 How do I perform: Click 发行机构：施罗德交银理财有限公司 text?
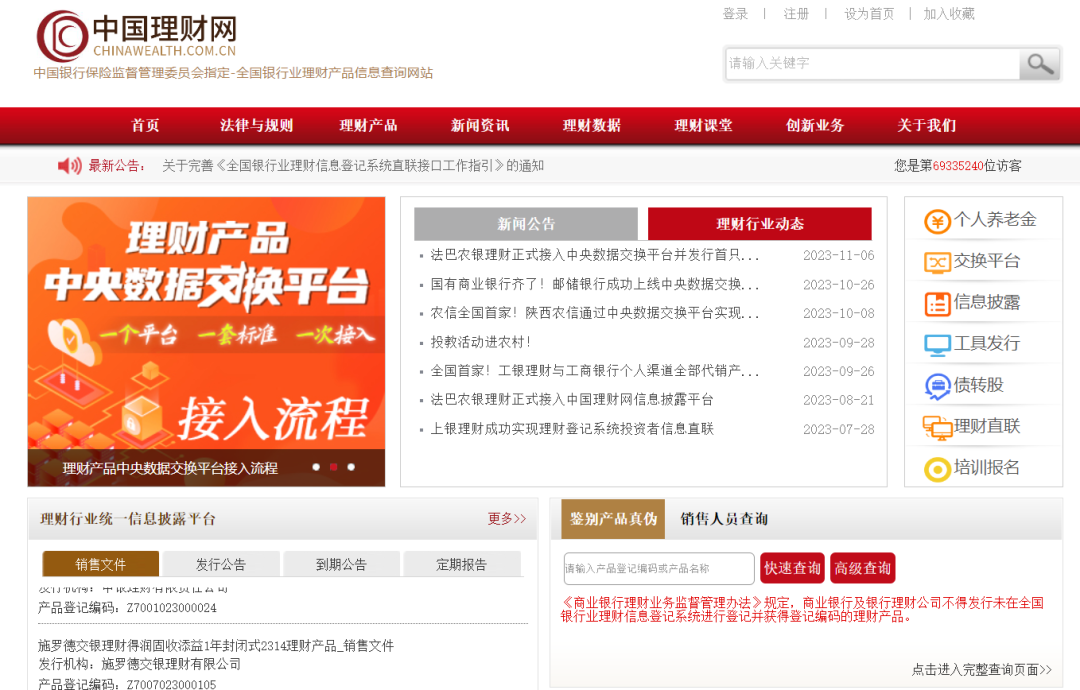point(139,665)
